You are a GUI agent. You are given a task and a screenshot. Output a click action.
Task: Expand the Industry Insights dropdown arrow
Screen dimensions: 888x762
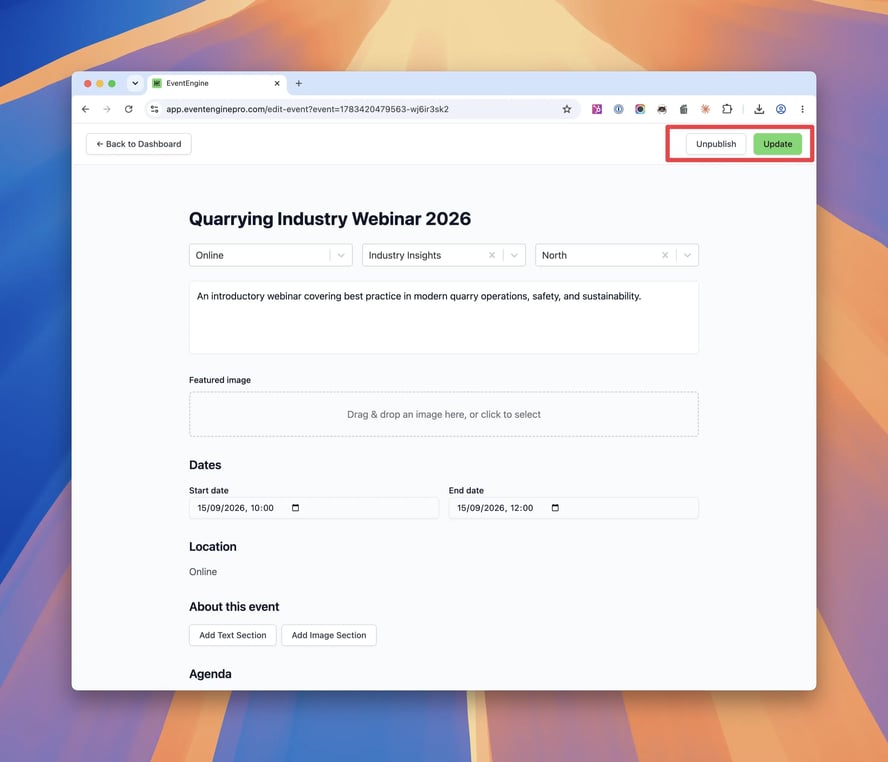[x=514, y=255]
